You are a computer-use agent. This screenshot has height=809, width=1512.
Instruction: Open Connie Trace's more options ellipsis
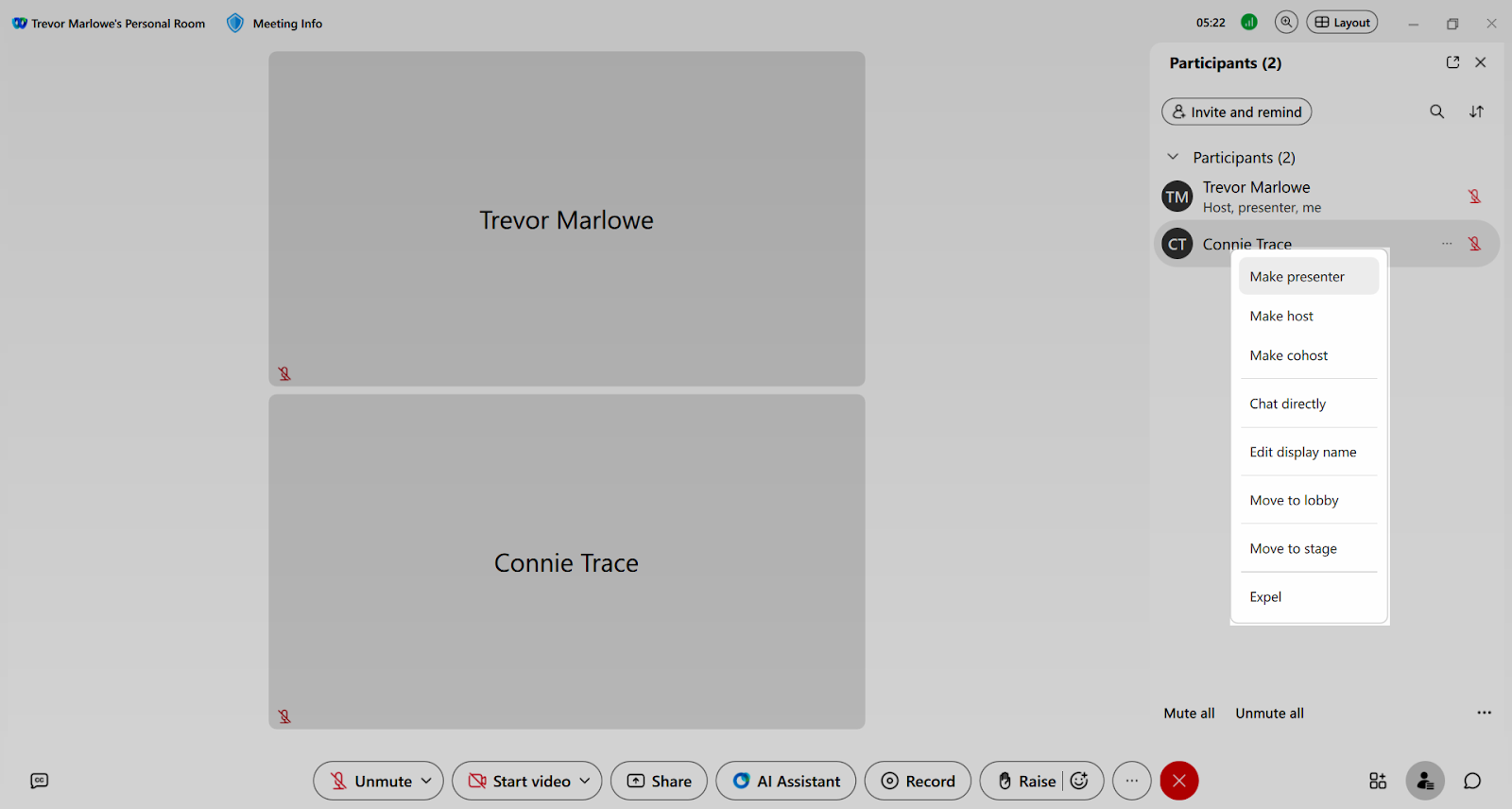click(1447, 244)
